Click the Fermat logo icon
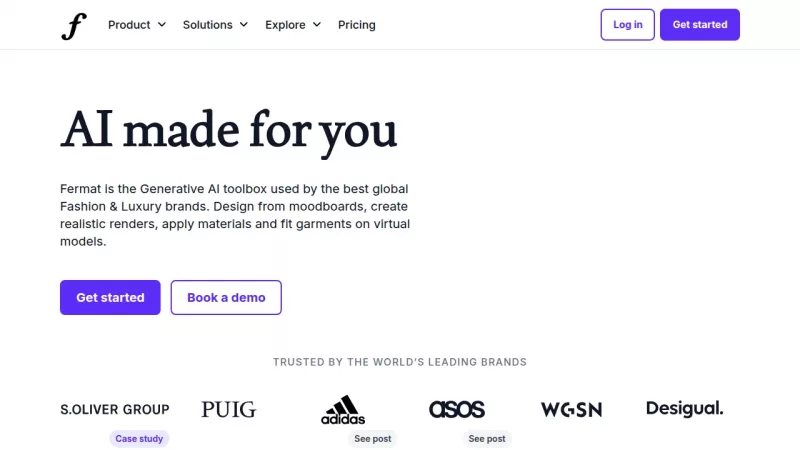800x450 pixels. point(74,25)
